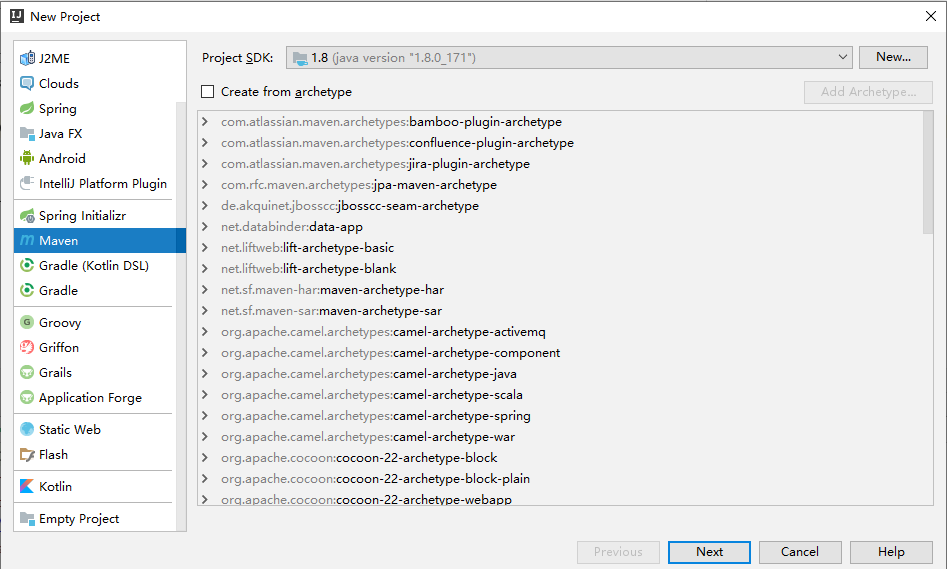Select the Android robot icon

(27, 158)
